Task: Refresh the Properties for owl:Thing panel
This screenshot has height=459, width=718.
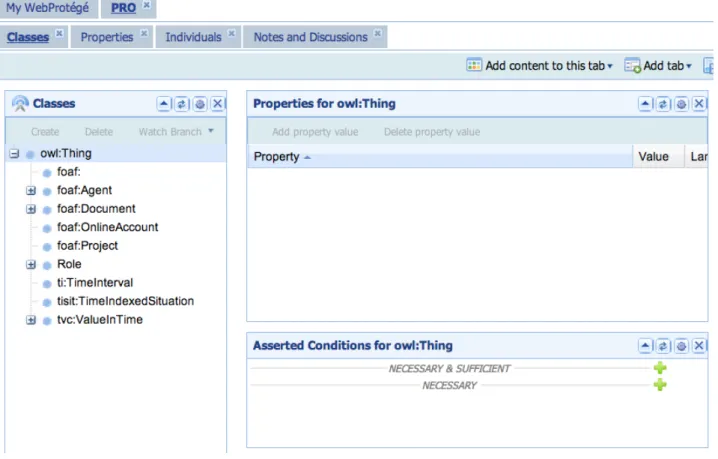Action: pyautogui.click(x=663, y=104)
